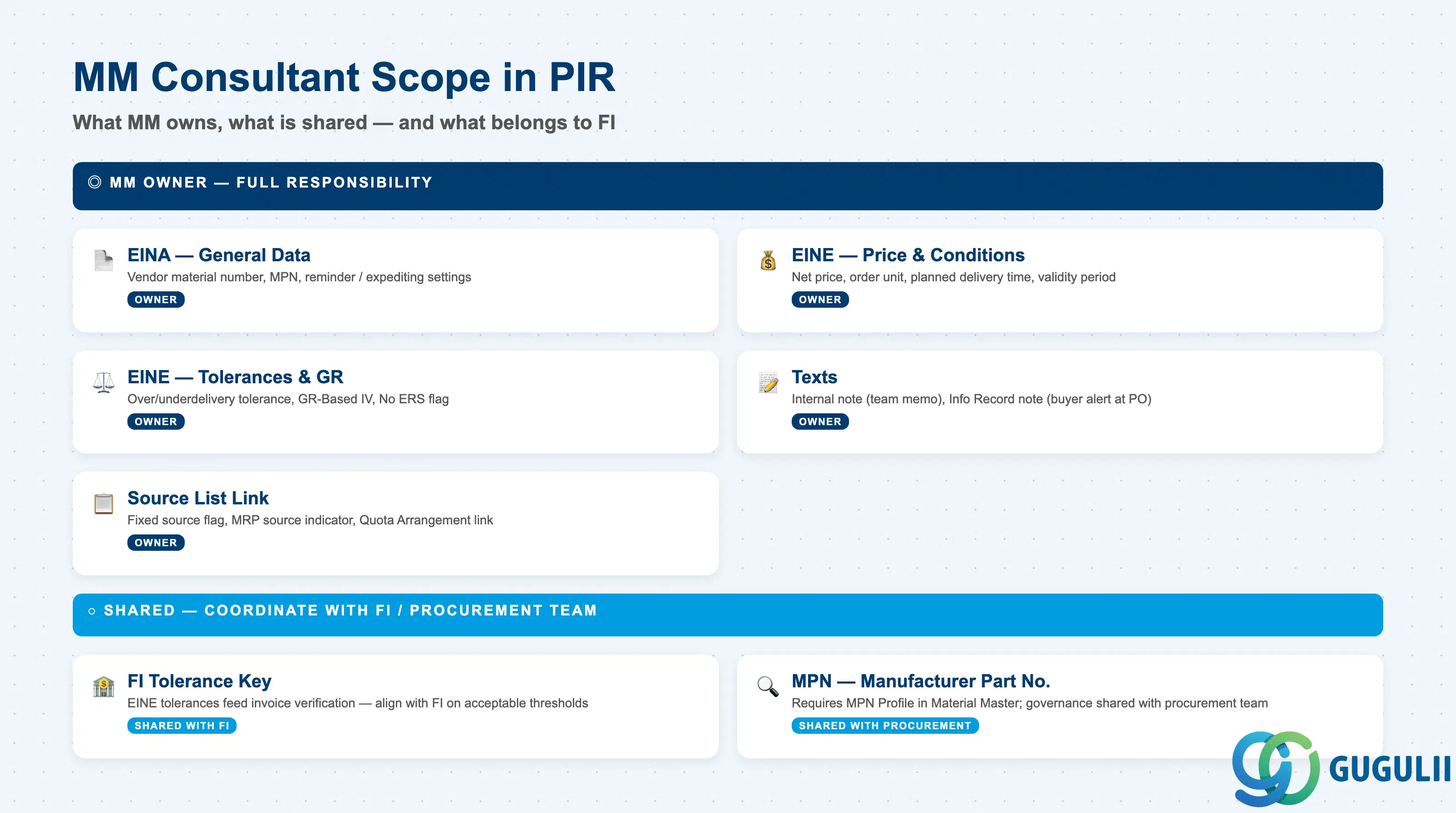Click the 'FI Tolerance Key' heading

tap(199, 681)
